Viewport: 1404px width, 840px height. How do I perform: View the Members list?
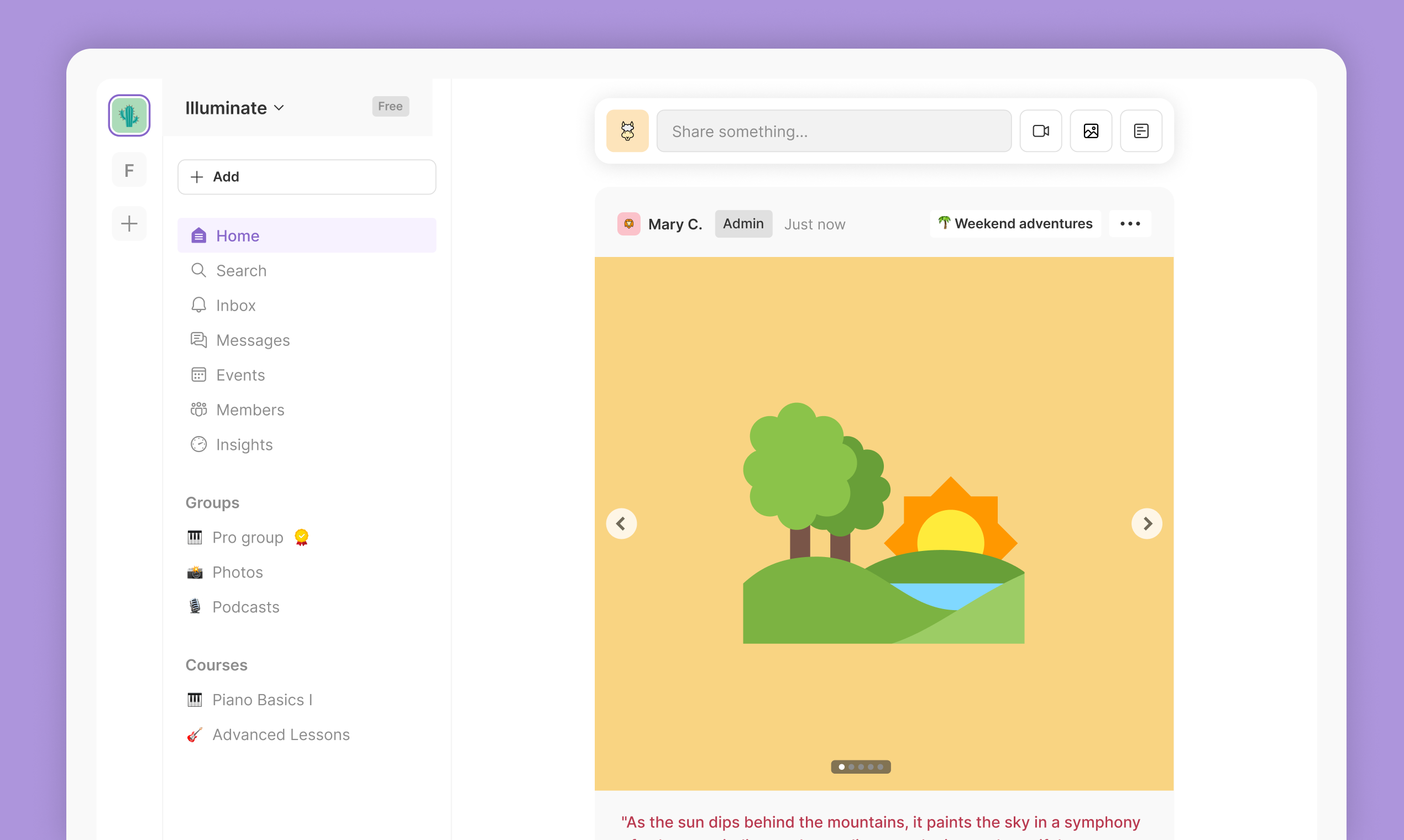[307, 410]
